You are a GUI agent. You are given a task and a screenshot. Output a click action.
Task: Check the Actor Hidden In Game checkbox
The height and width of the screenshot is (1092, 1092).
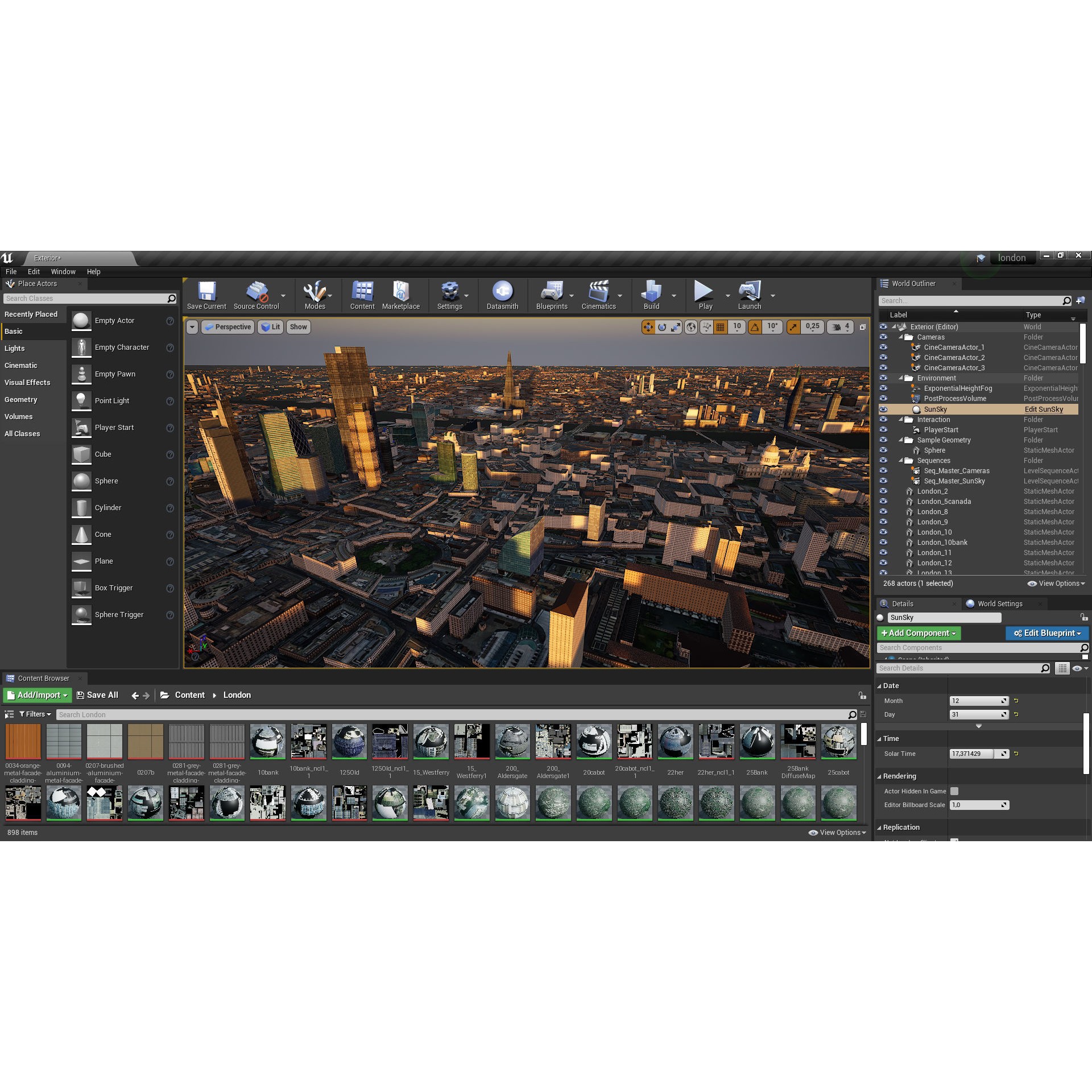pyautogui.click(x=954, y=791)
